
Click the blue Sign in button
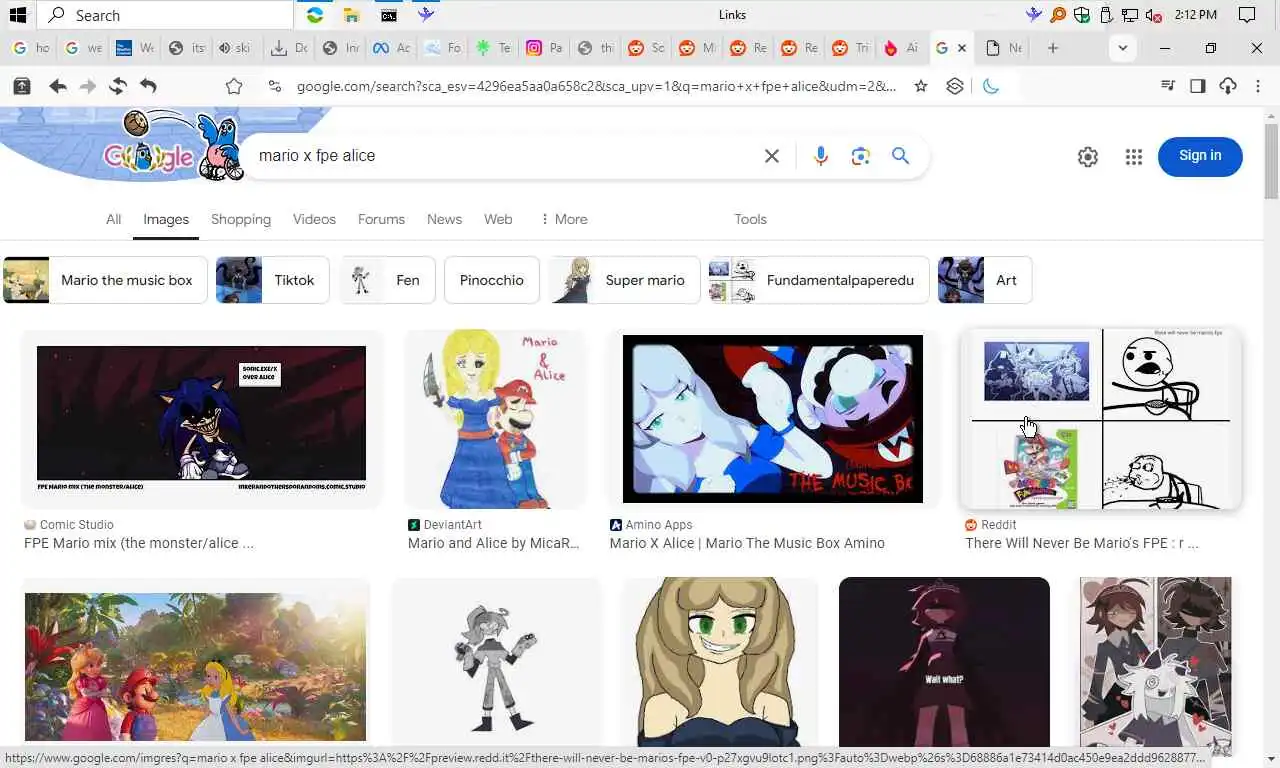(1200, 156)
